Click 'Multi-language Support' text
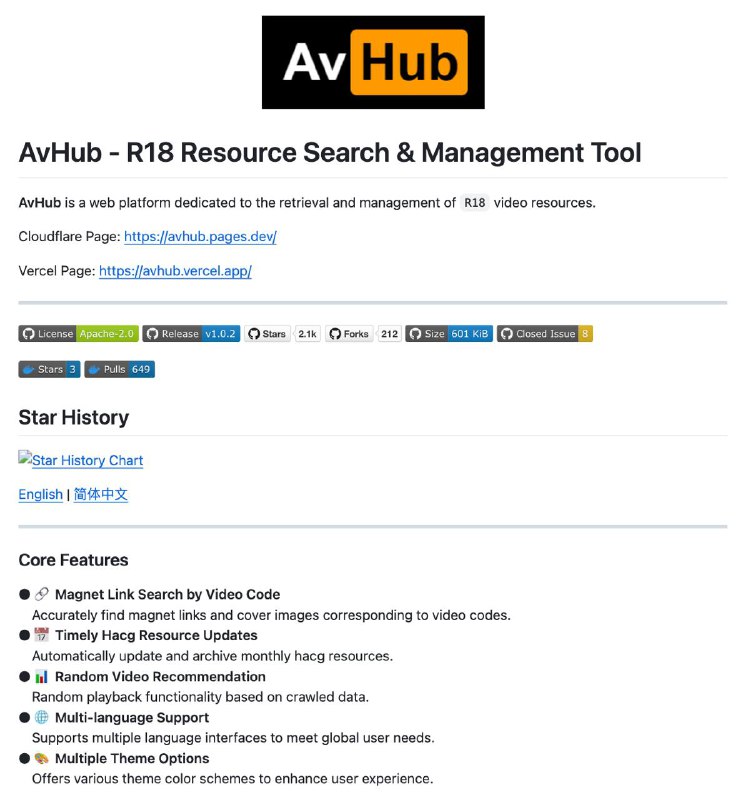Viewport: 743px width, 800px height. tap(132, 717)
